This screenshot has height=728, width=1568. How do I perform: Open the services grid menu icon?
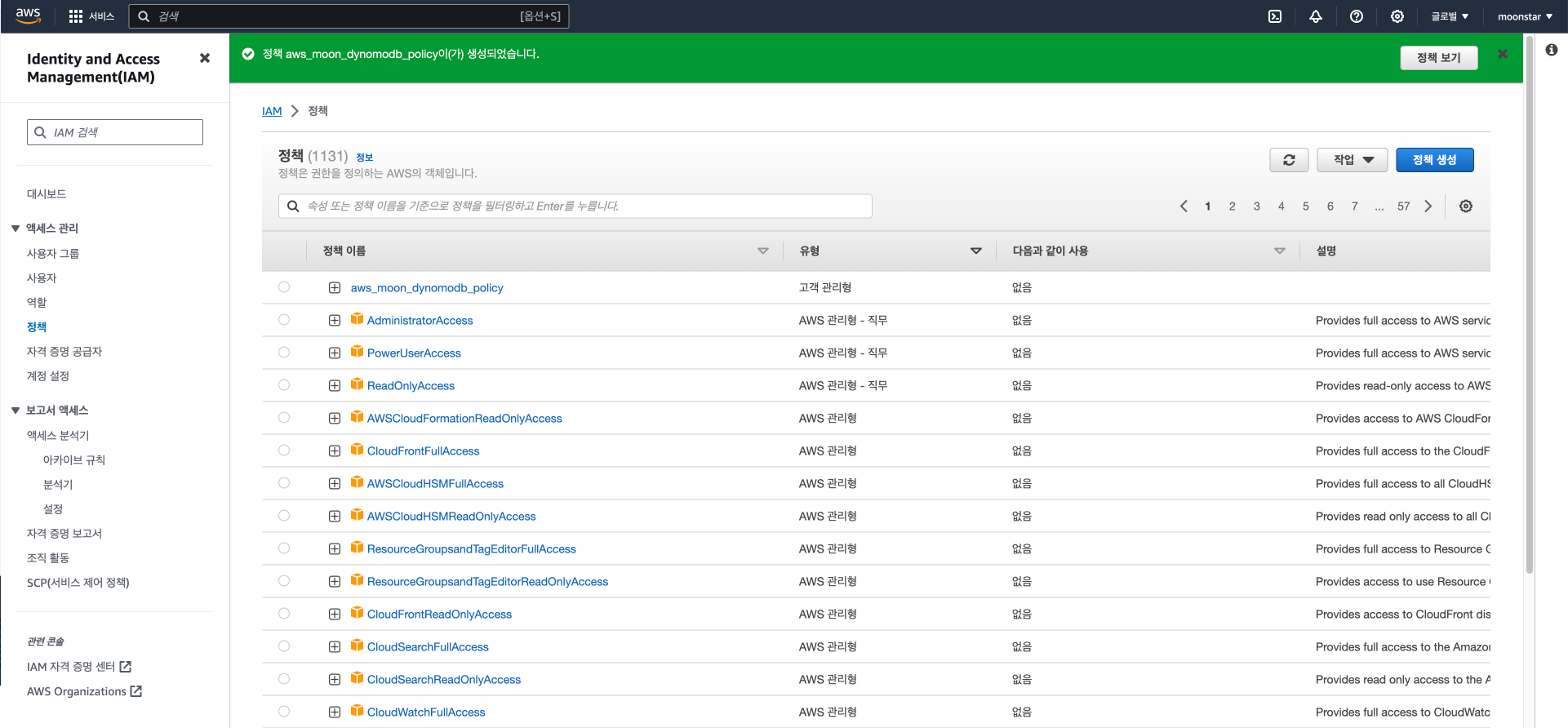click(x=76, y=16)
